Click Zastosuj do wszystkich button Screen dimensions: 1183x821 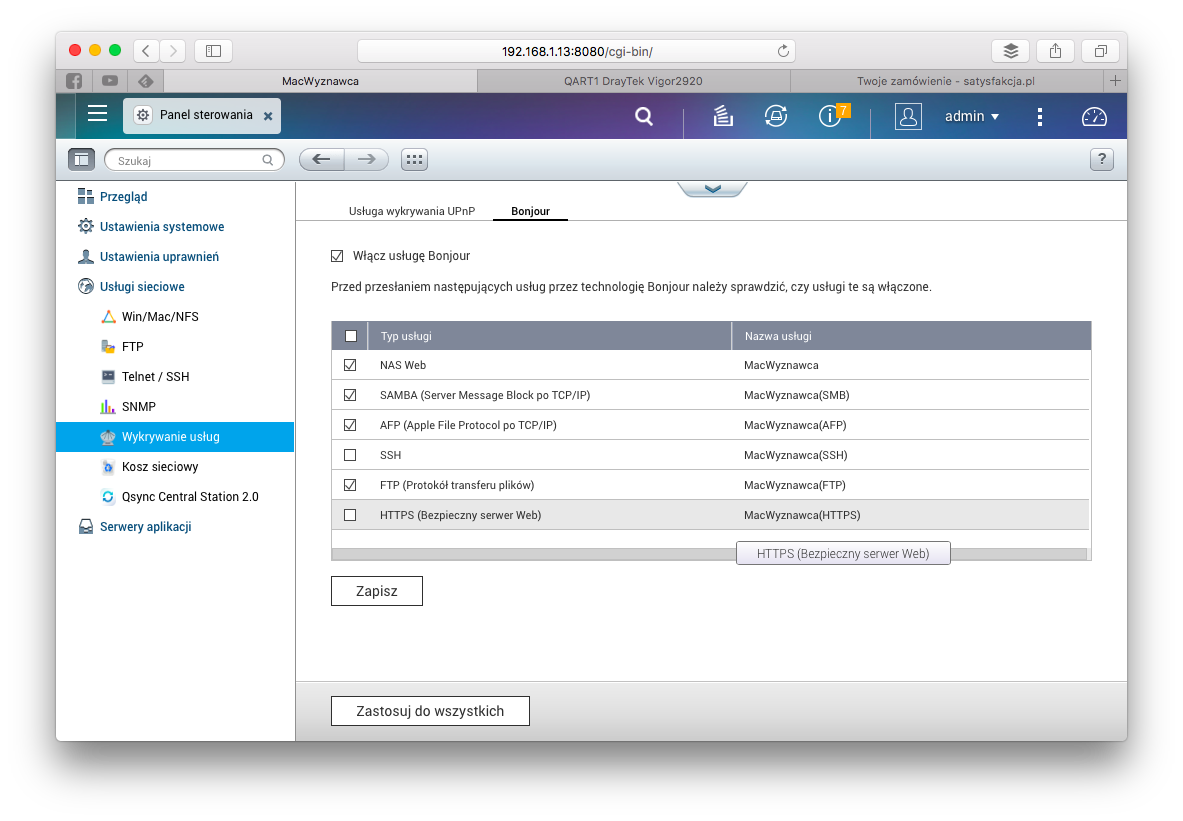[430, 711]
